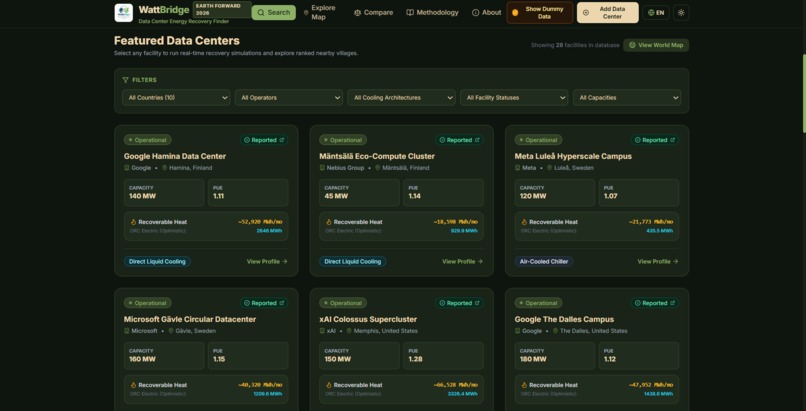Expand the All Cooling Architectures dropdown
Screen dimensions: 806x411
pos(401,98)
